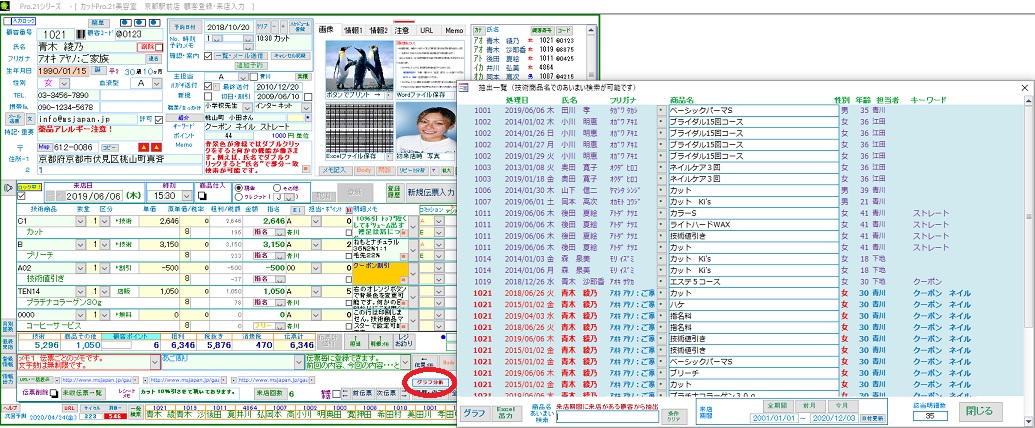Click the 文 button beside the email field

click(x=30, y=119)
